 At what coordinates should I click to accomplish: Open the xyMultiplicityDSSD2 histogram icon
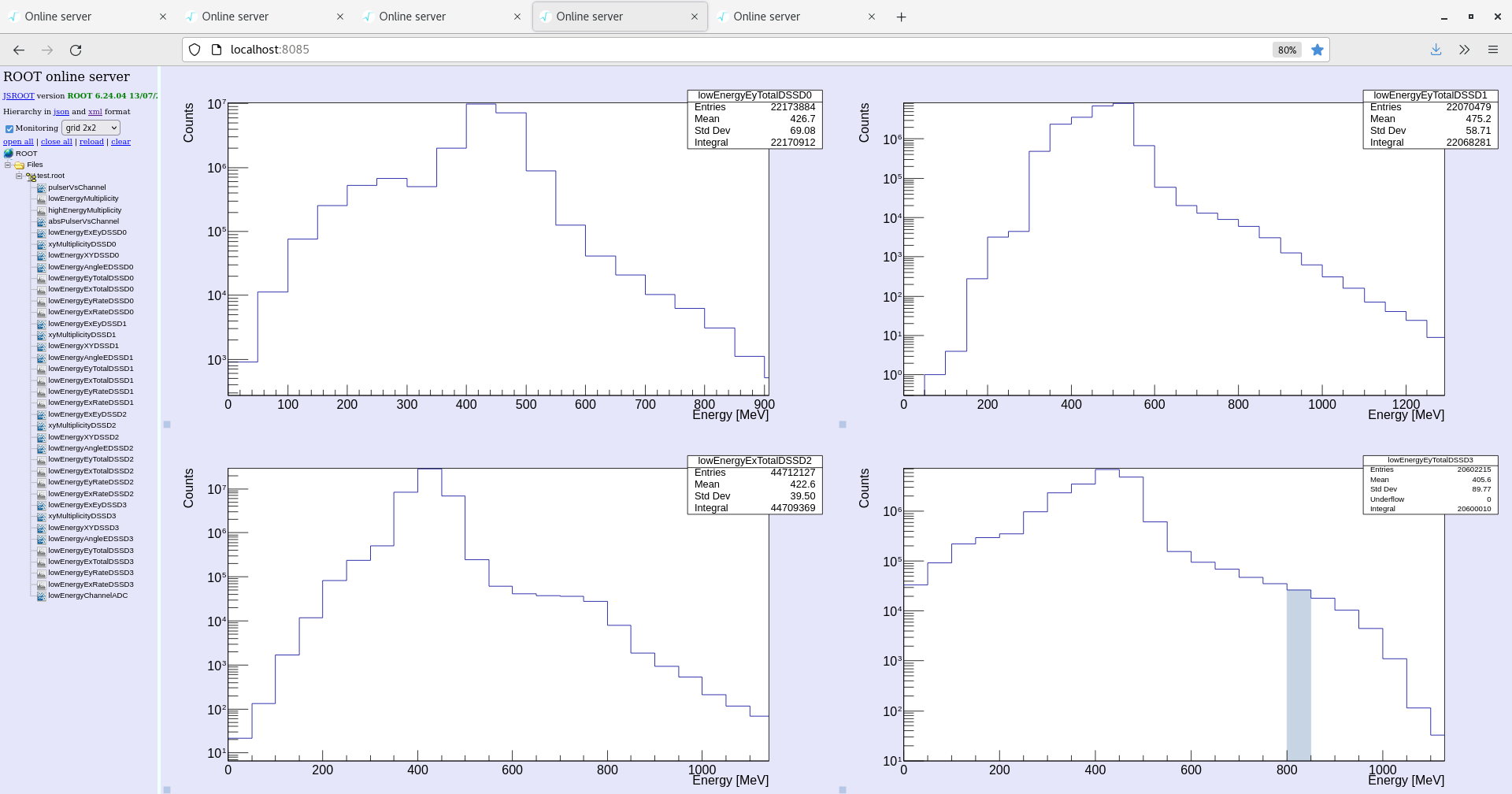[x=41, y=425]
